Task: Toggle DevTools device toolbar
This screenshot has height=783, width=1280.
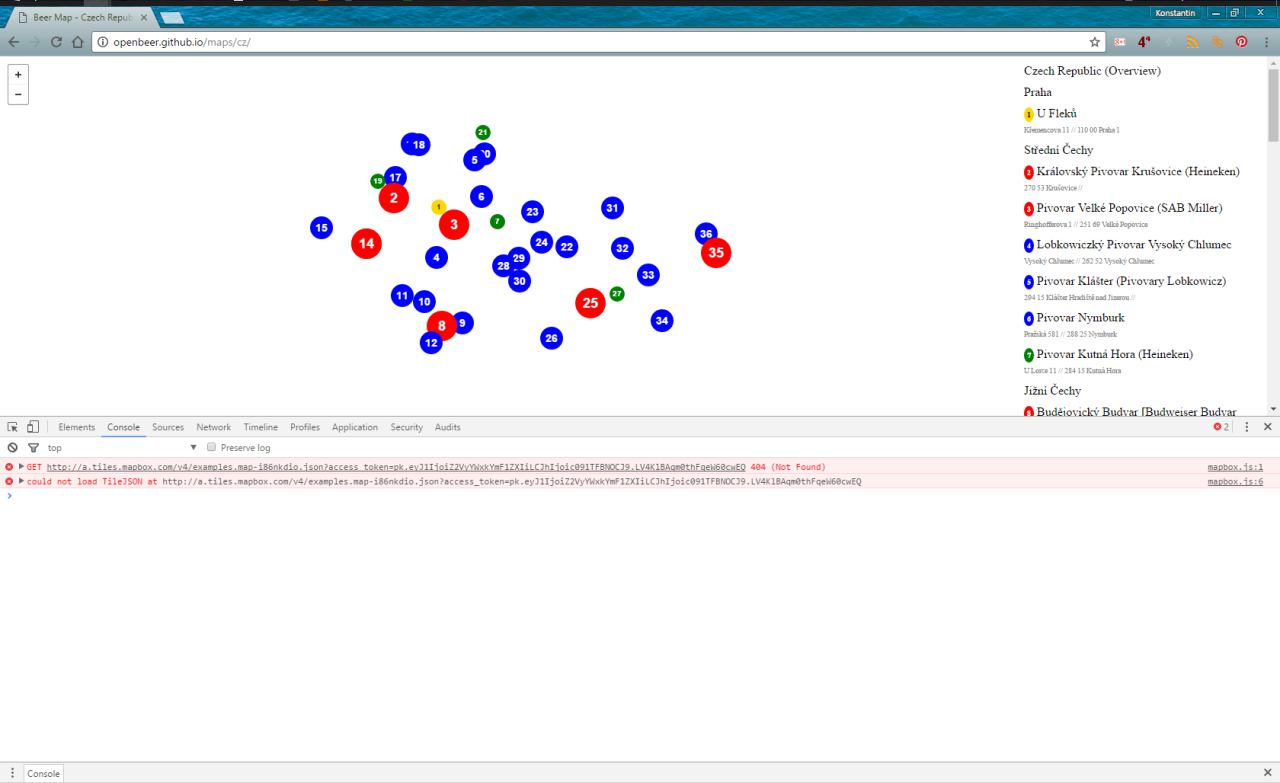Action: pyautogui.click(x=32, y=427)
